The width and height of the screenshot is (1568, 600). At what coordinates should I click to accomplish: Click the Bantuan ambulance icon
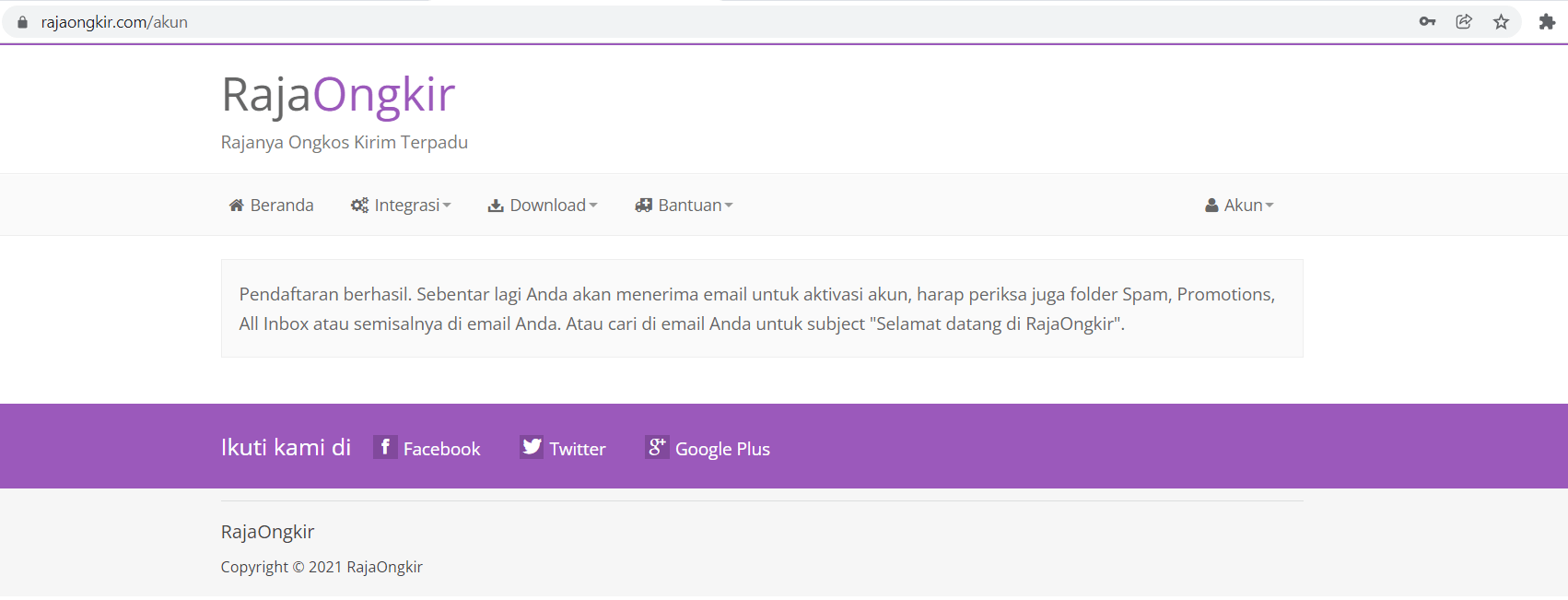[644, 206]
